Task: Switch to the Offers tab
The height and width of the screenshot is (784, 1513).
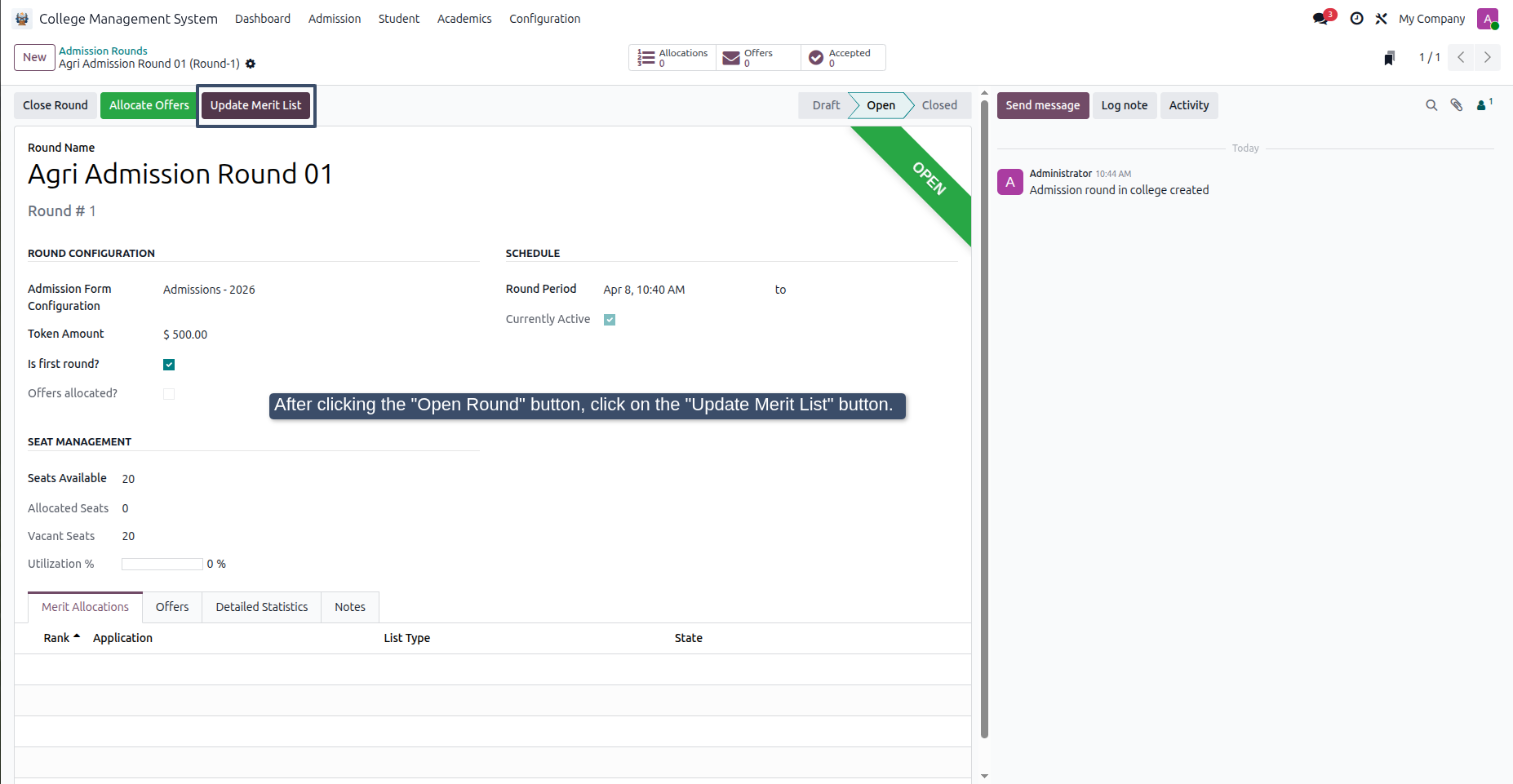Action: pos(172,607)
